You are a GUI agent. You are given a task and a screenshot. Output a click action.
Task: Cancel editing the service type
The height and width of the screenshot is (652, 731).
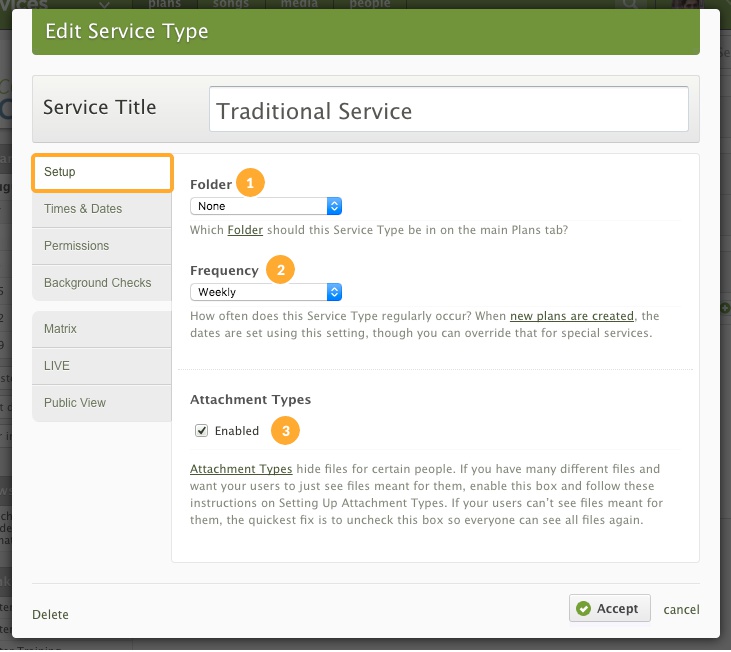(681, 610)
